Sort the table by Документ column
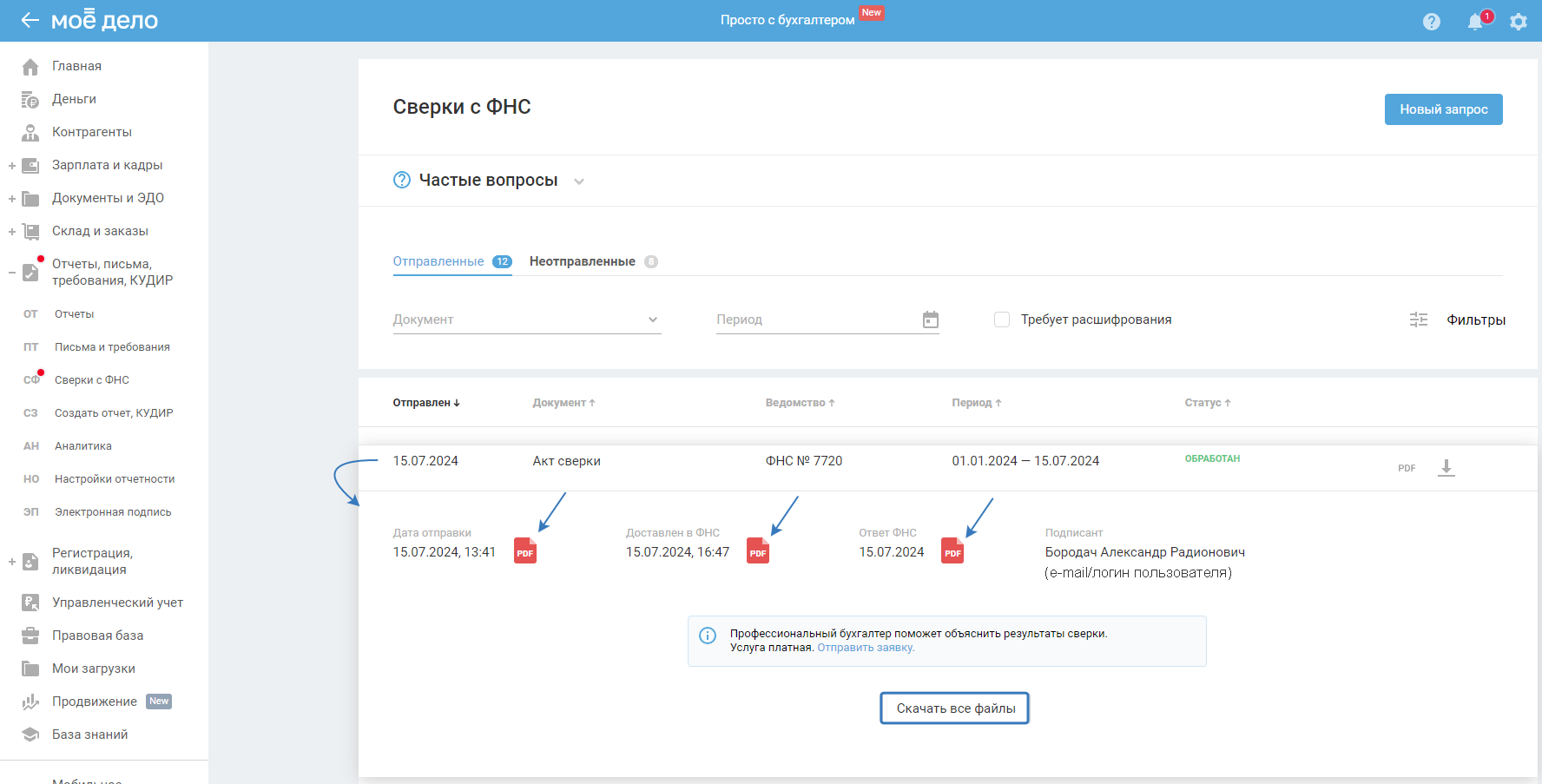Screen dimensions: 1542x784 pos(564,403)
